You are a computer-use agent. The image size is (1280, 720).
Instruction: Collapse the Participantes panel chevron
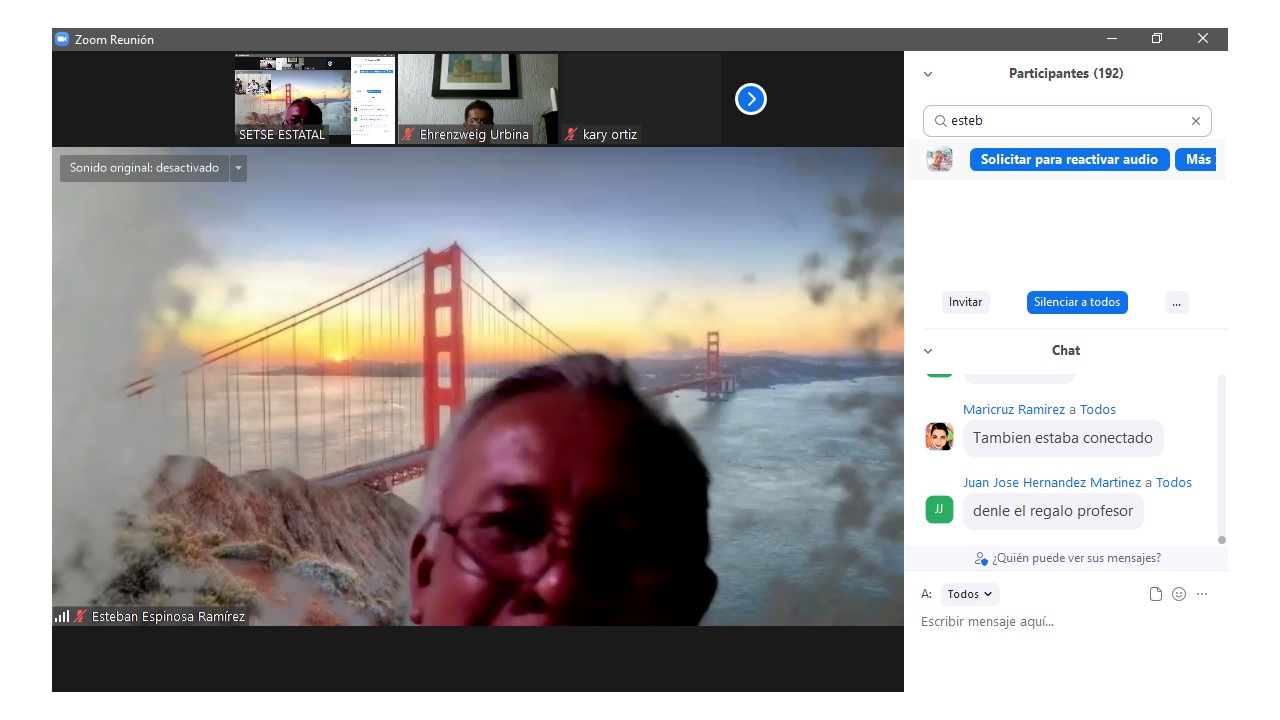click(928, 74)
